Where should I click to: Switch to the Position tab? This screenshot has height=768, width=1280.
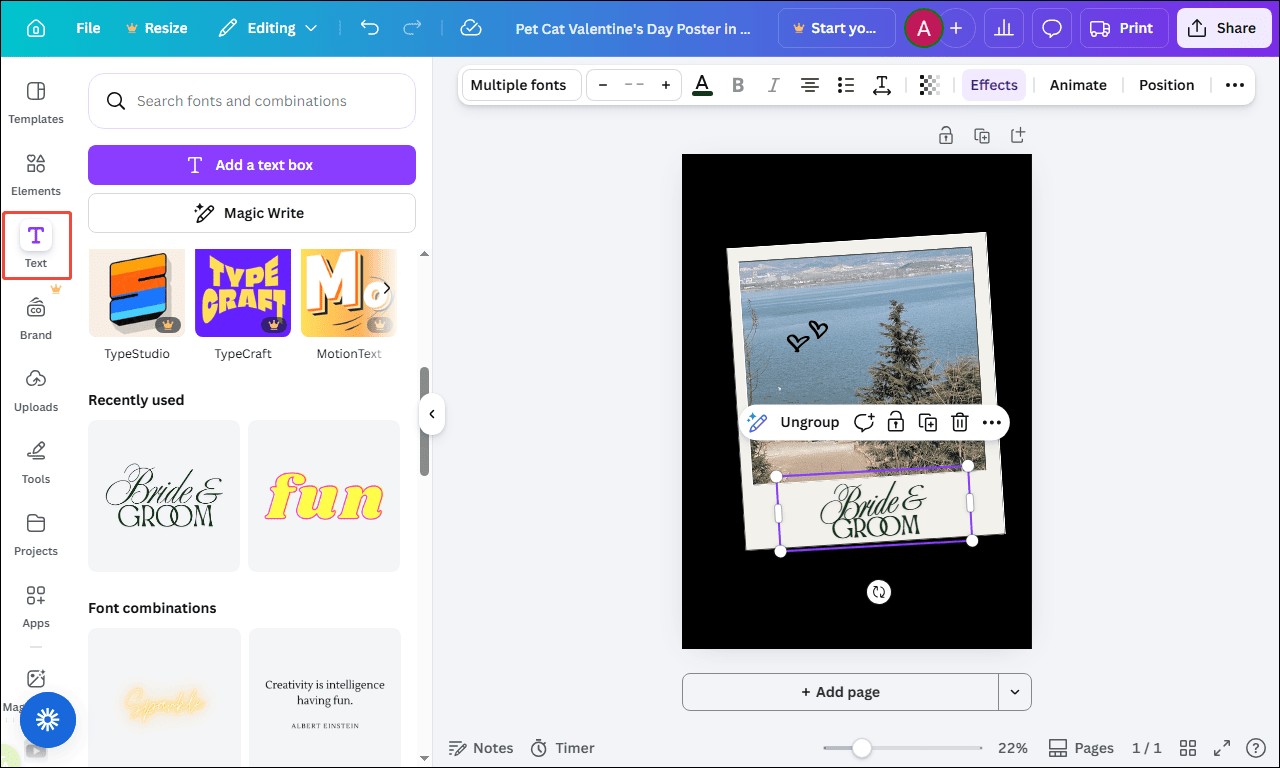[x=1166, y=85]
